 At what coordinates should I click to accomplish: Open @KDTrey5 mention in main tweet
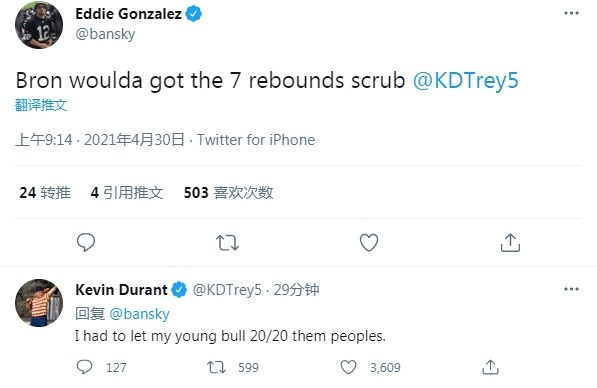(x=465, y=81)
